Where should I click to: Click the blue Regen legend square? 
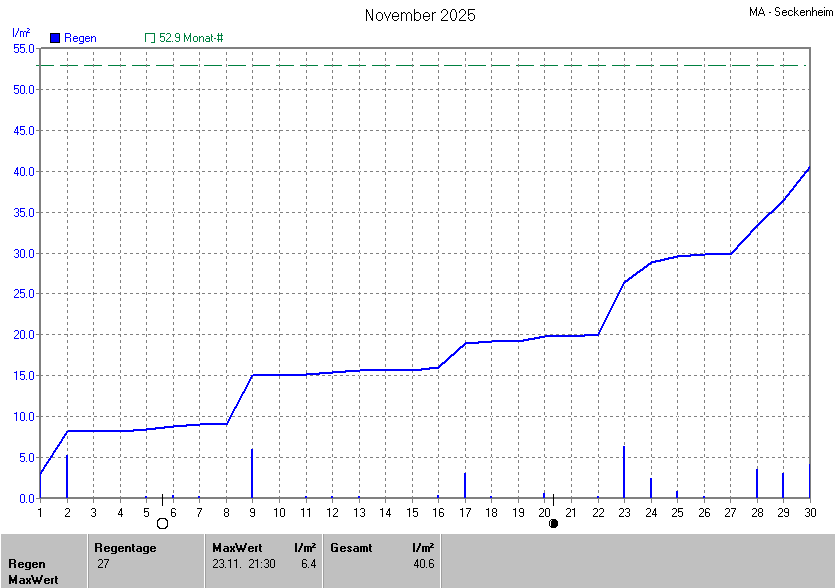click(55, 37)
